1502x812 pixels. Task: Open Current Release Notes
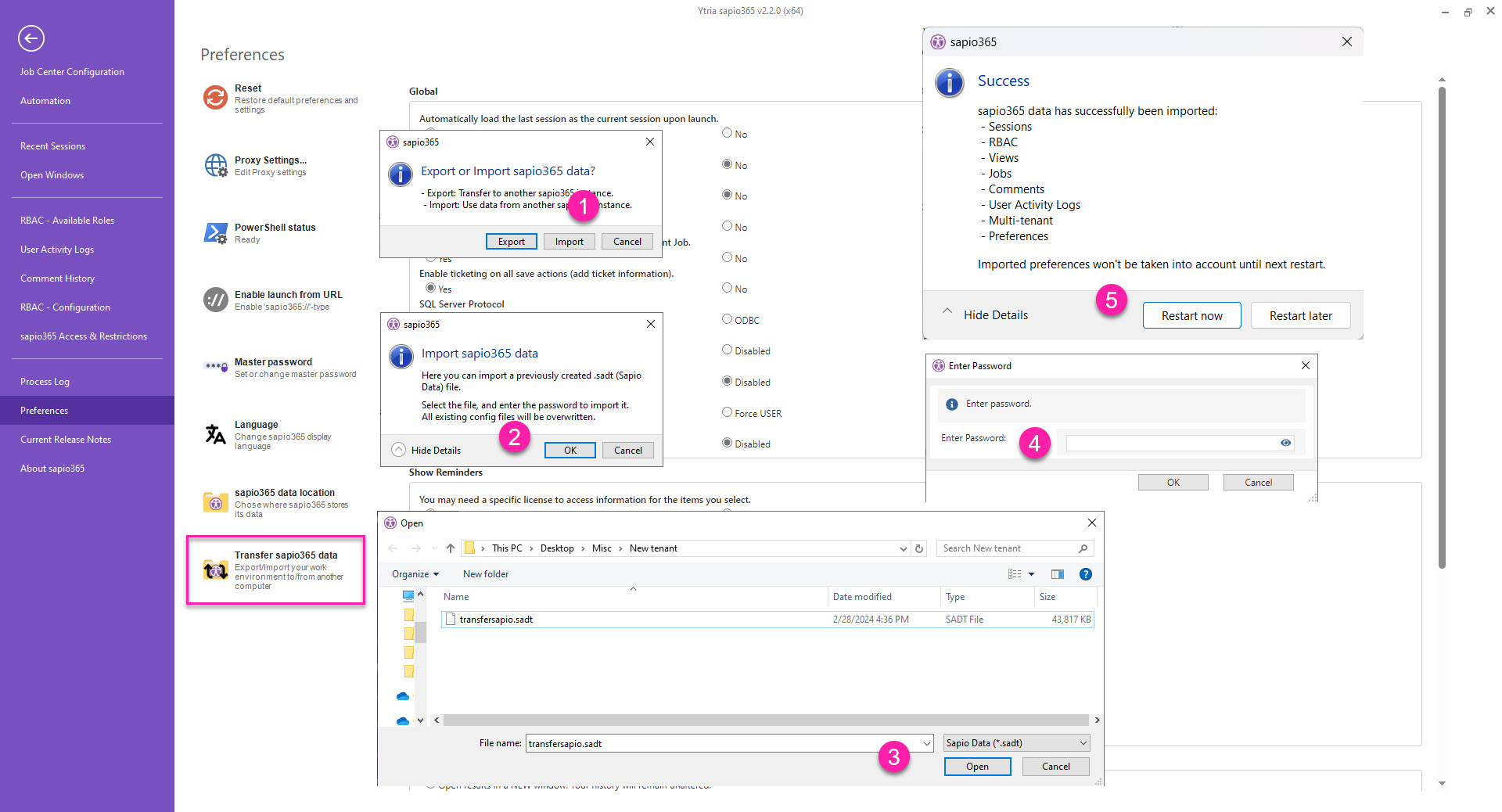(x=66, y=439)
